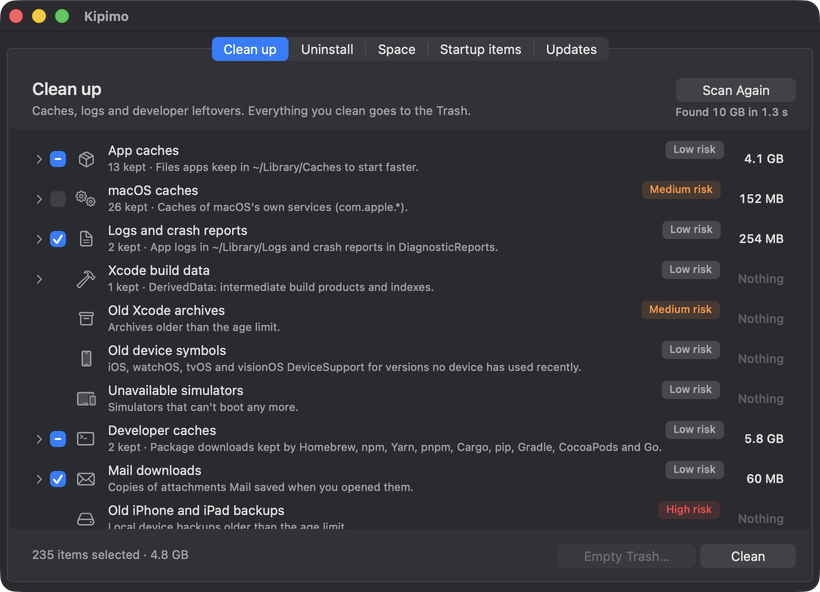This screenshot has height=592, width=820.
Task: Click the Low risk badge on App caches
Action: point(694,150)
